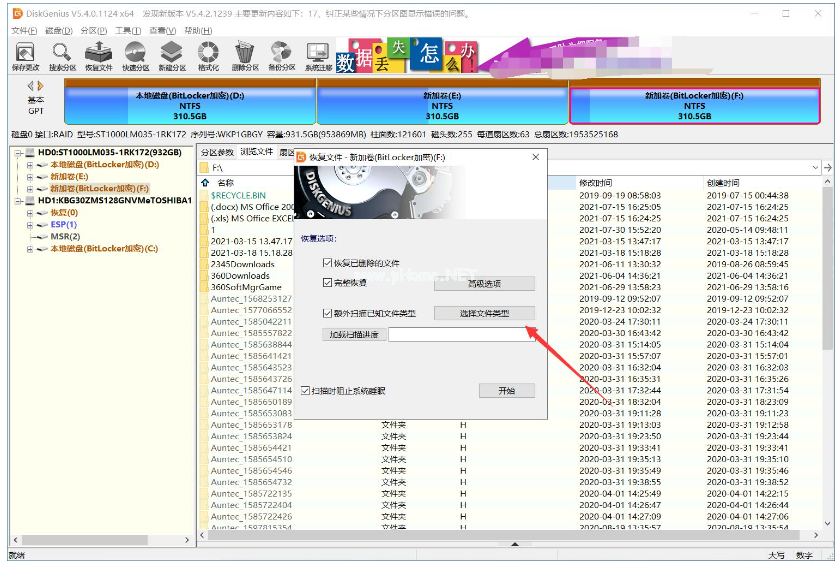This screenshot has height=567, width=840.
Task: Toggle the 额外扫描已知文件类型 checkbox
Action: point(328,314)
